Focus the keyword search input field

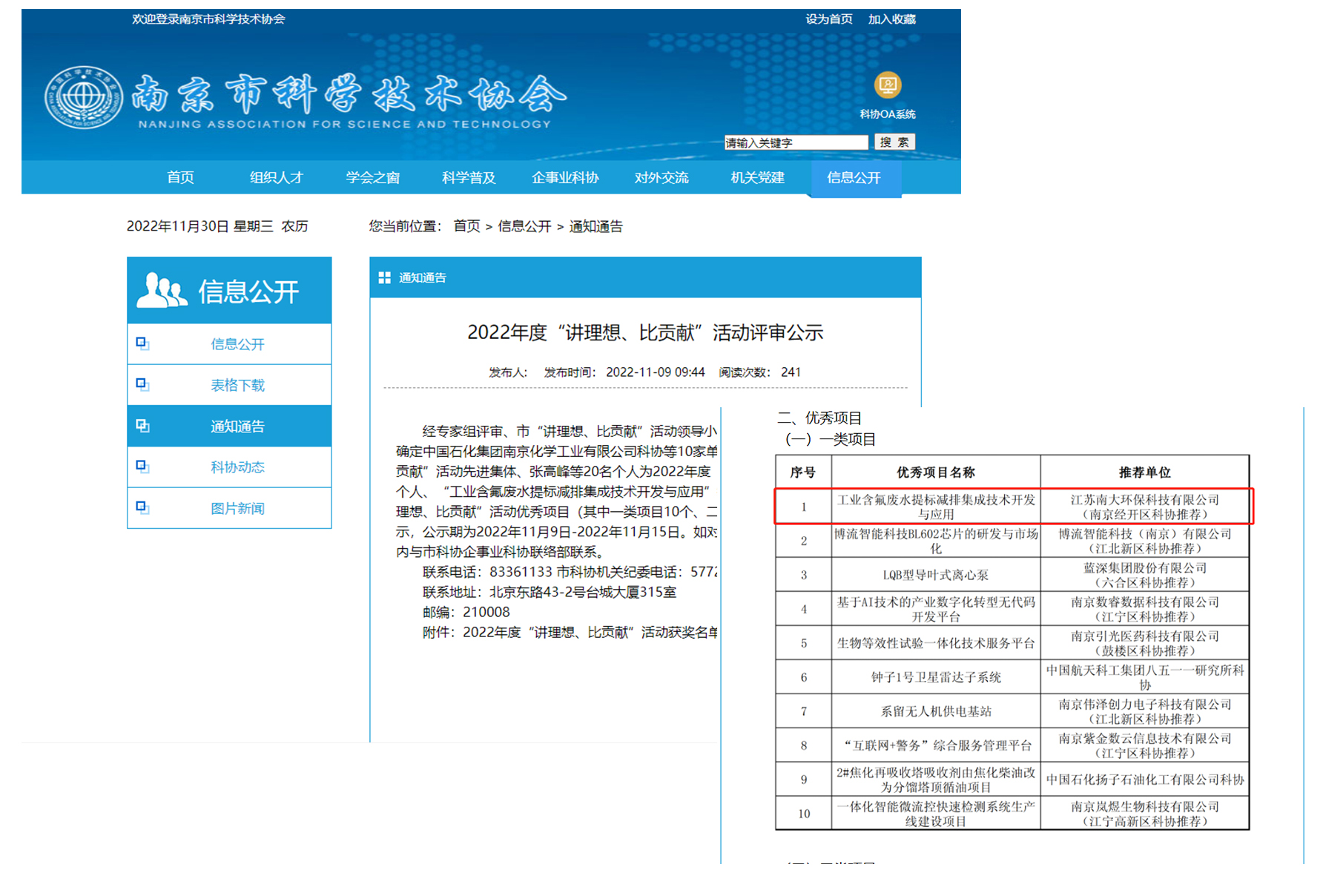tap(795, 142)
